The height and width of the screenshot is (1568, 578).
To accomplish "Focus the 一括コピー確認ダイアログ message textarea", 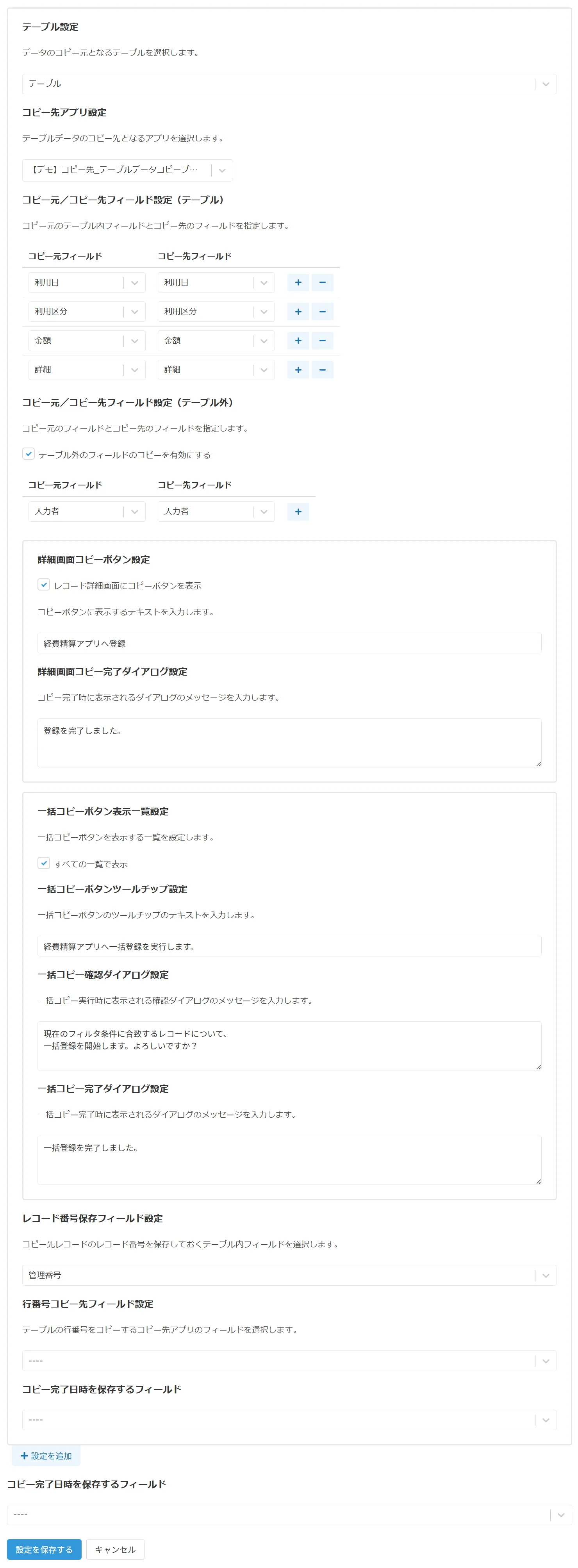I will 289,1046.
